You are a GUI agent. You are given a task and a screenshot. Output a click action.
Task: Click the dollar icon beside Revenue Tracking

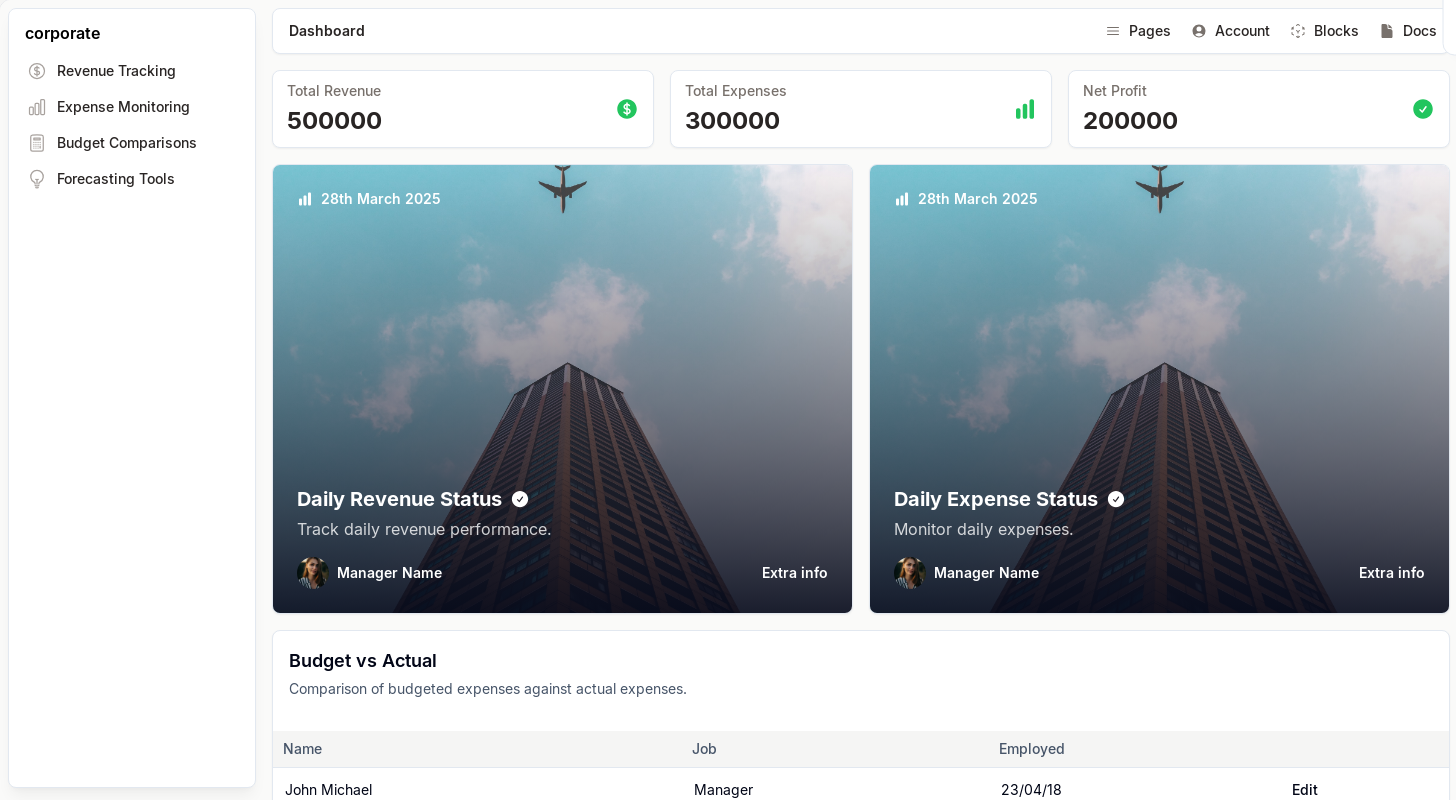[x=37, y=71]
